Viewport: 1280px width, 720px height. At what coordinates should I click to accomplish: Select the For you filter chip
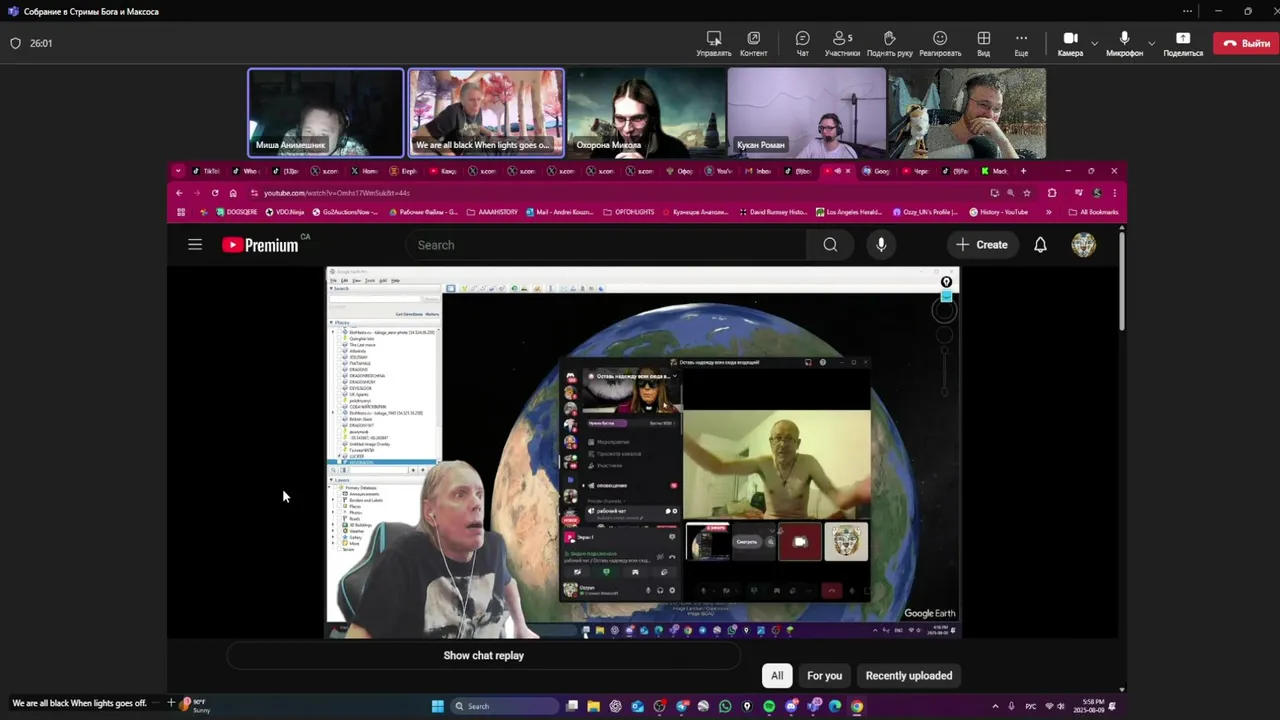tap(825, 675)
